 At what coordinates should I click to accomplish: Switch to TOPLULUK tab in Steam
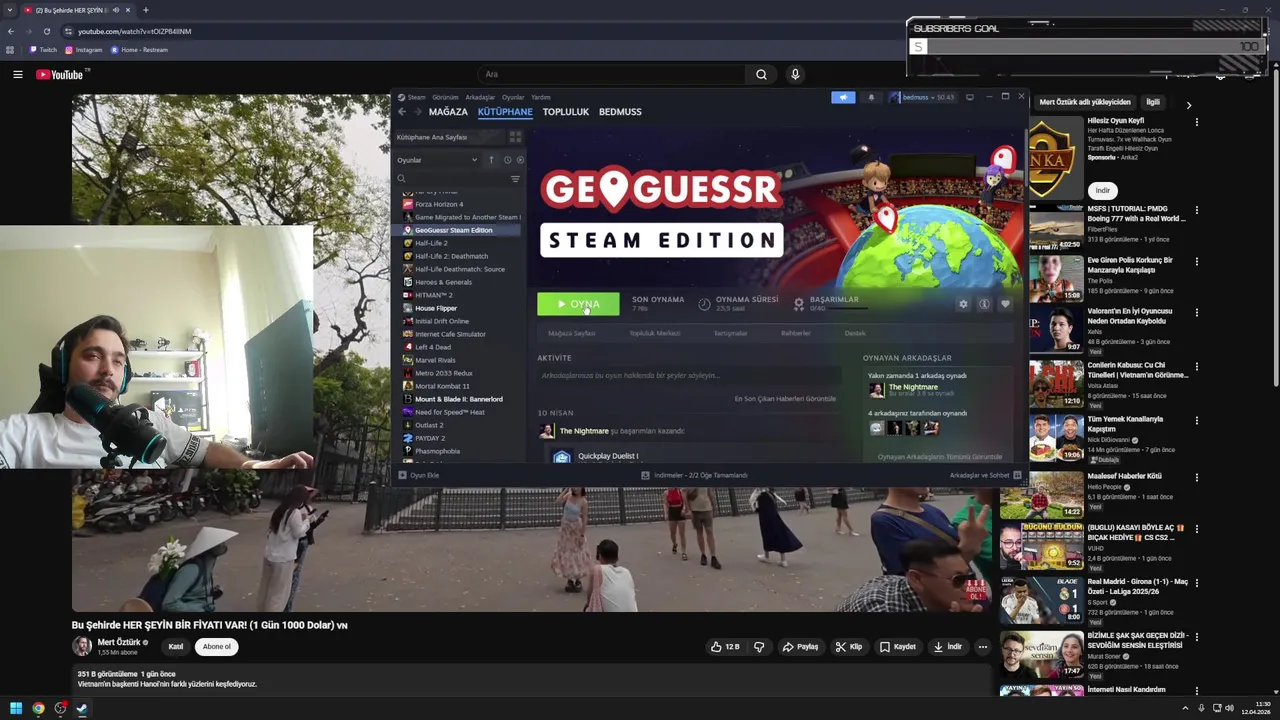point(566,112)
